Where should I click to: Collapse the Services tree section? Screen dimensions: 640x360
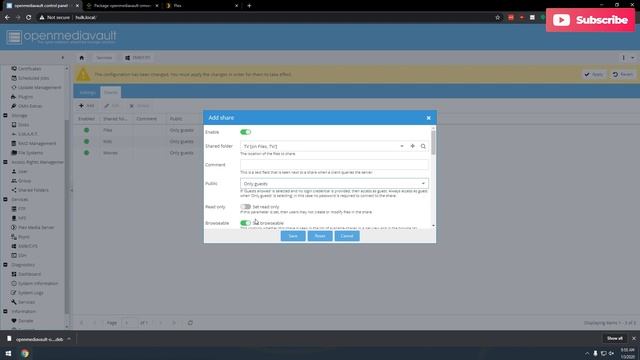point(5,200)
